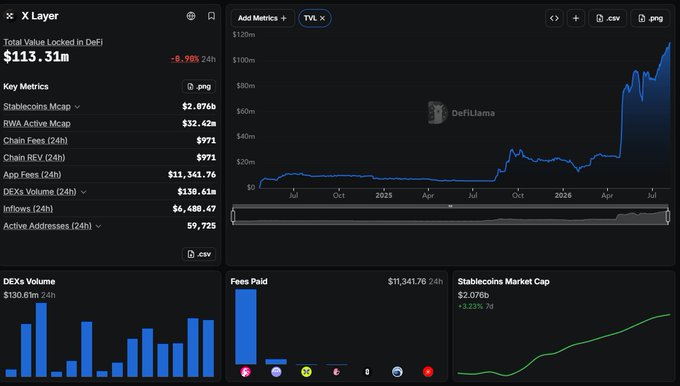The image size is (680, 386).
Task: Expand the Active Addresses (24h) row
Action: pyautogui.click(x=98, y=226)
